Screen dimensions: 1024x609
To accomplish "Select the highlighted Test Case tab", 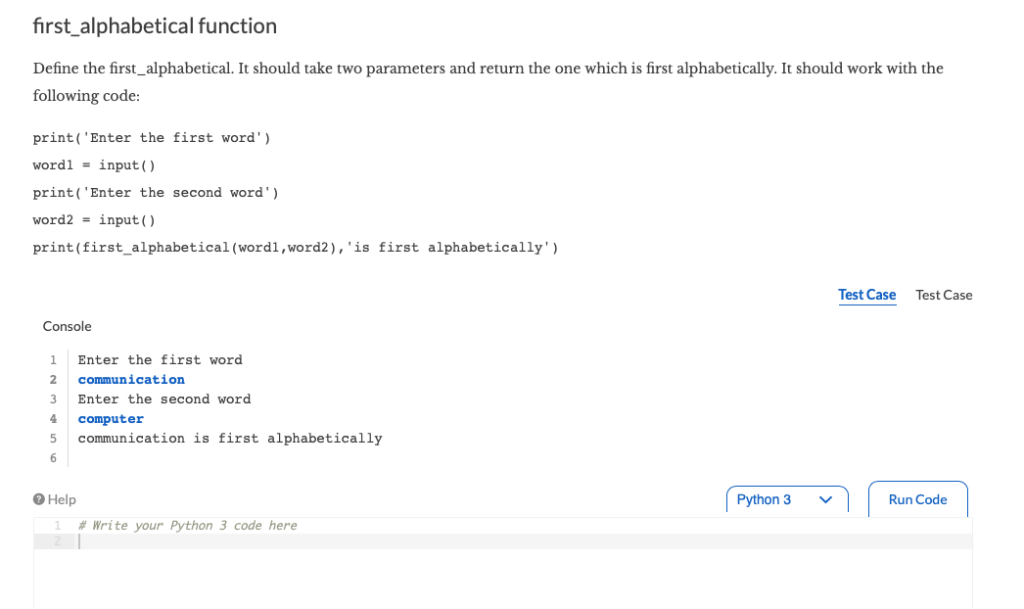I will pyautogui.click(x=866, y=294).
